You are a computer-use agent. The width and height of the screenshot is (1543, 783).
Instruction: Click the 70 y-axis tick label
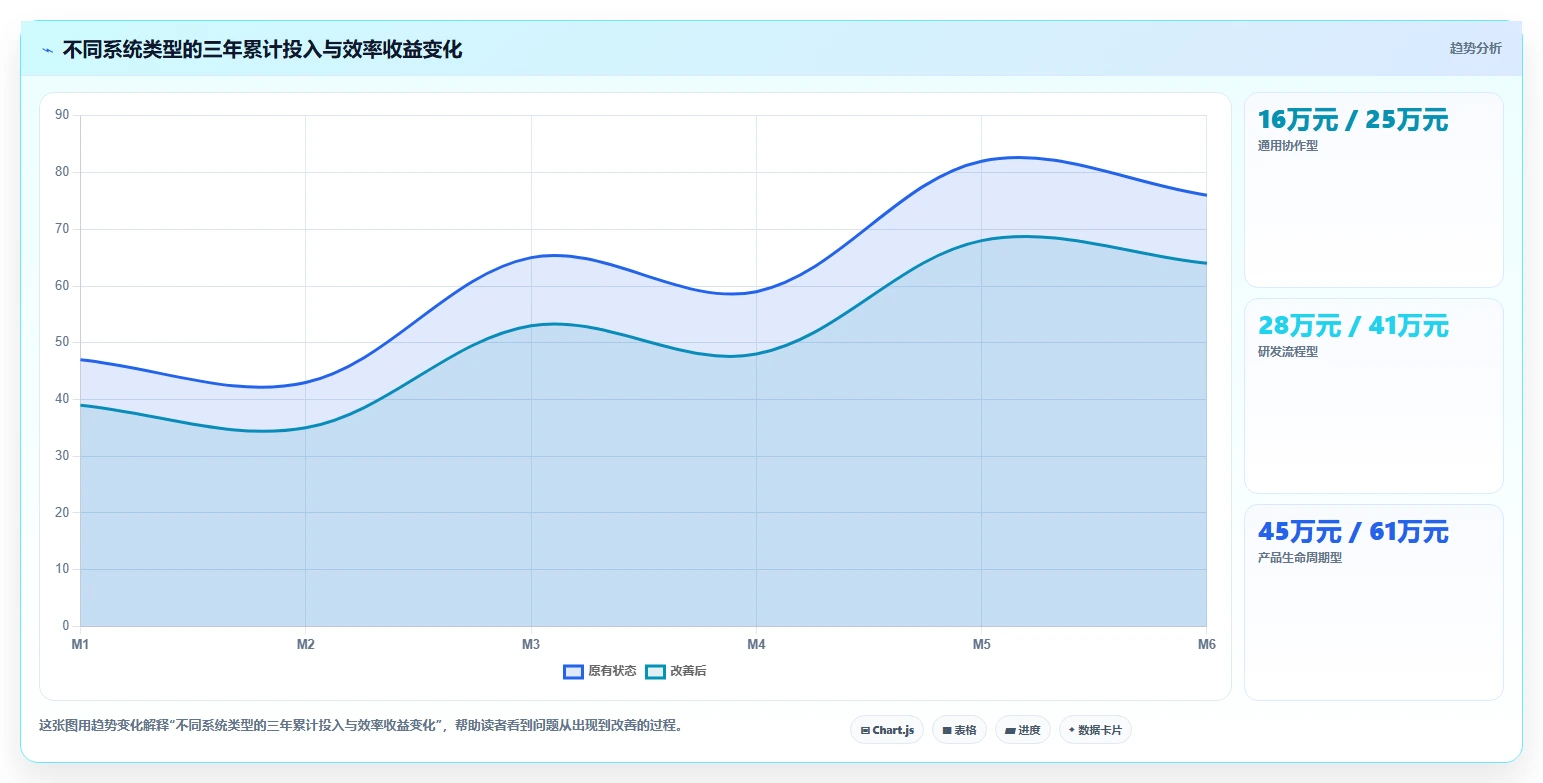[x=62, y=229]
